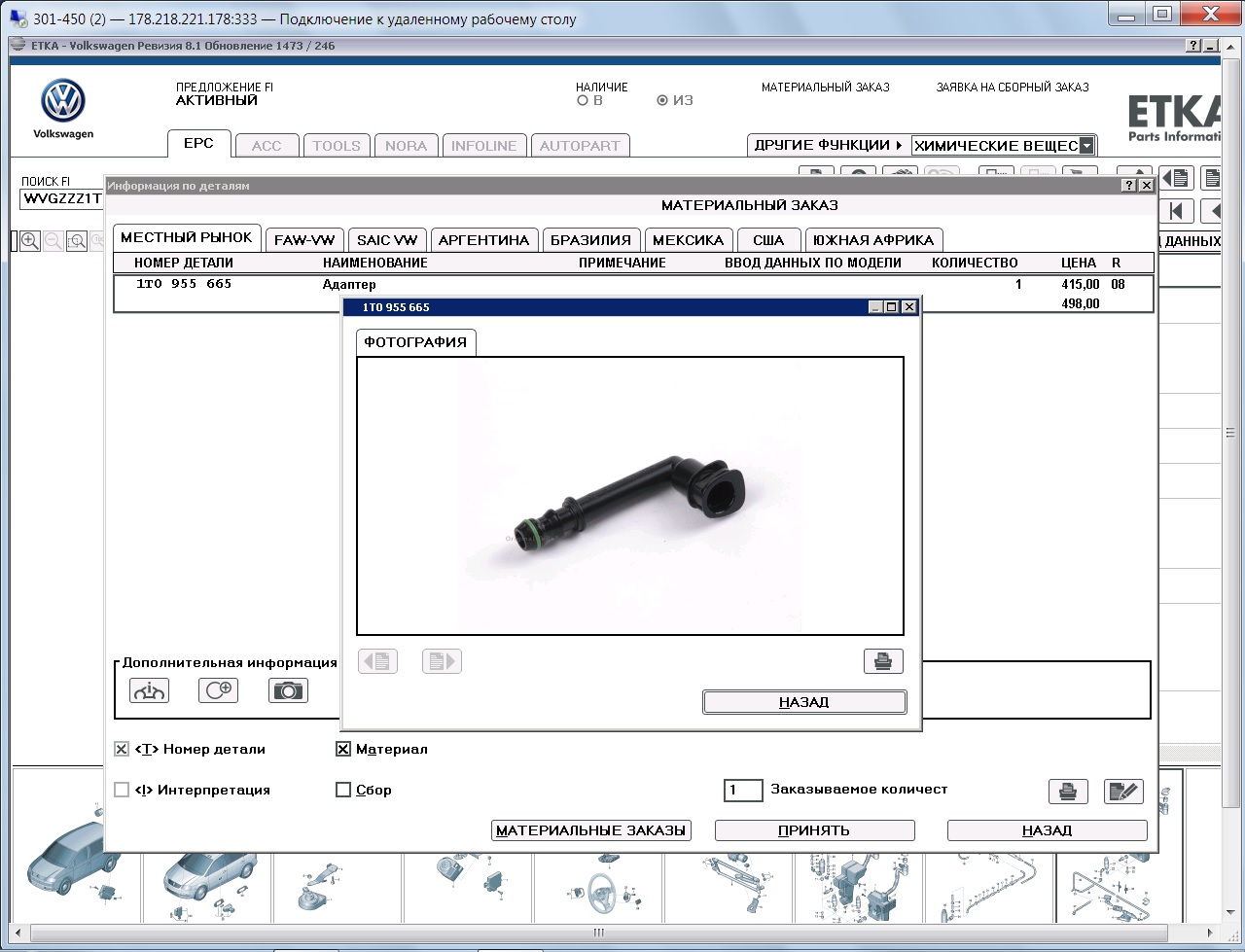The image size is (1245, 952).
Task: Switch to the FAW-VW tab
Action: (304, 240)
